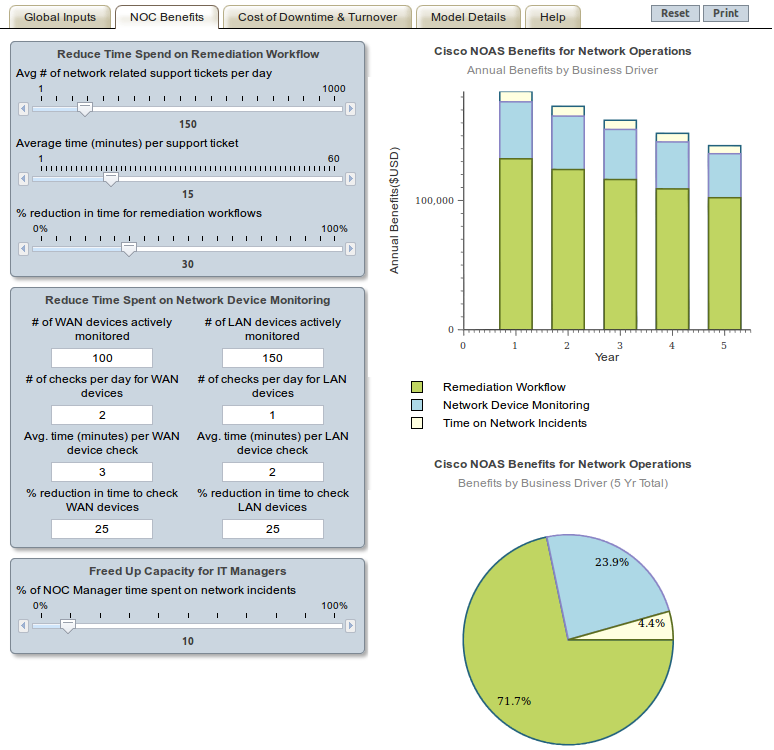Select the NOC Benefits tab
Image resolution: width=774 pixels, height=750 pixels.
(167, 17)
